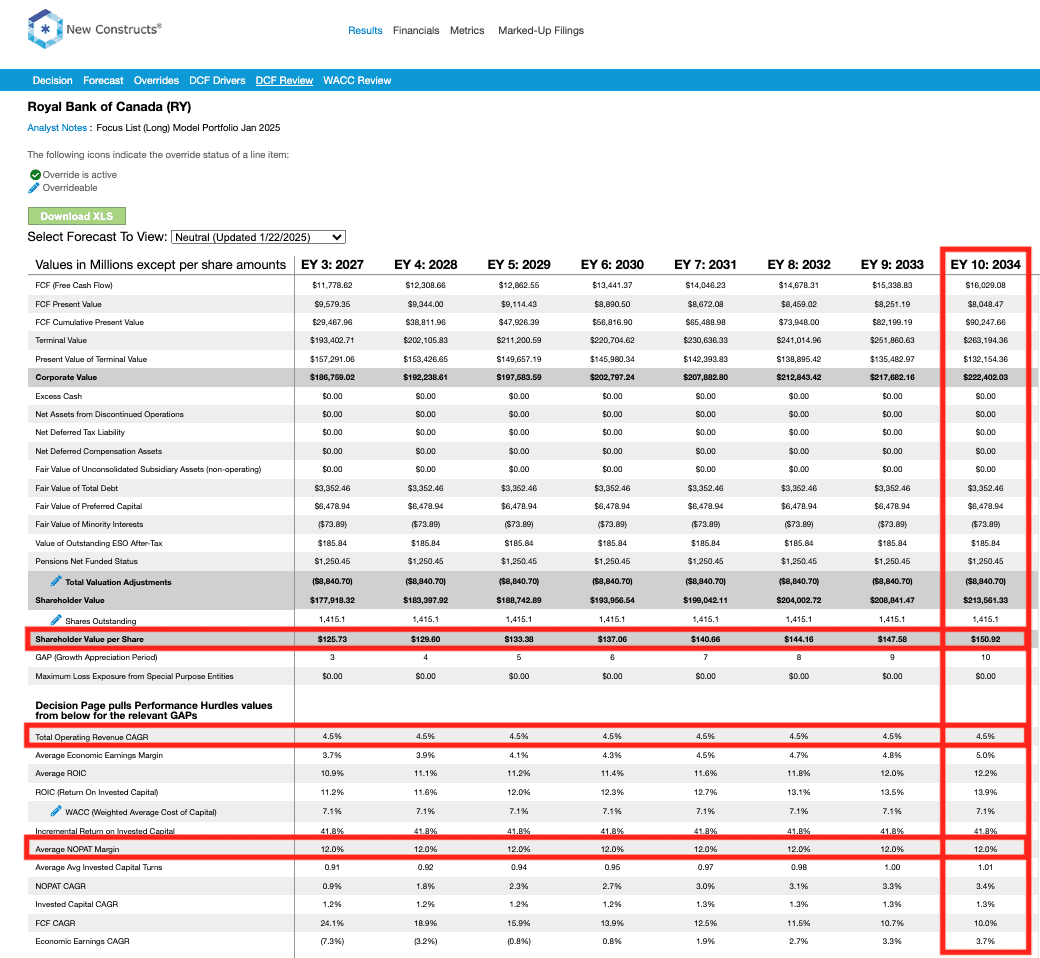
Task: Open the Select Forecast To View dropdown
Action: click(258, 237)
